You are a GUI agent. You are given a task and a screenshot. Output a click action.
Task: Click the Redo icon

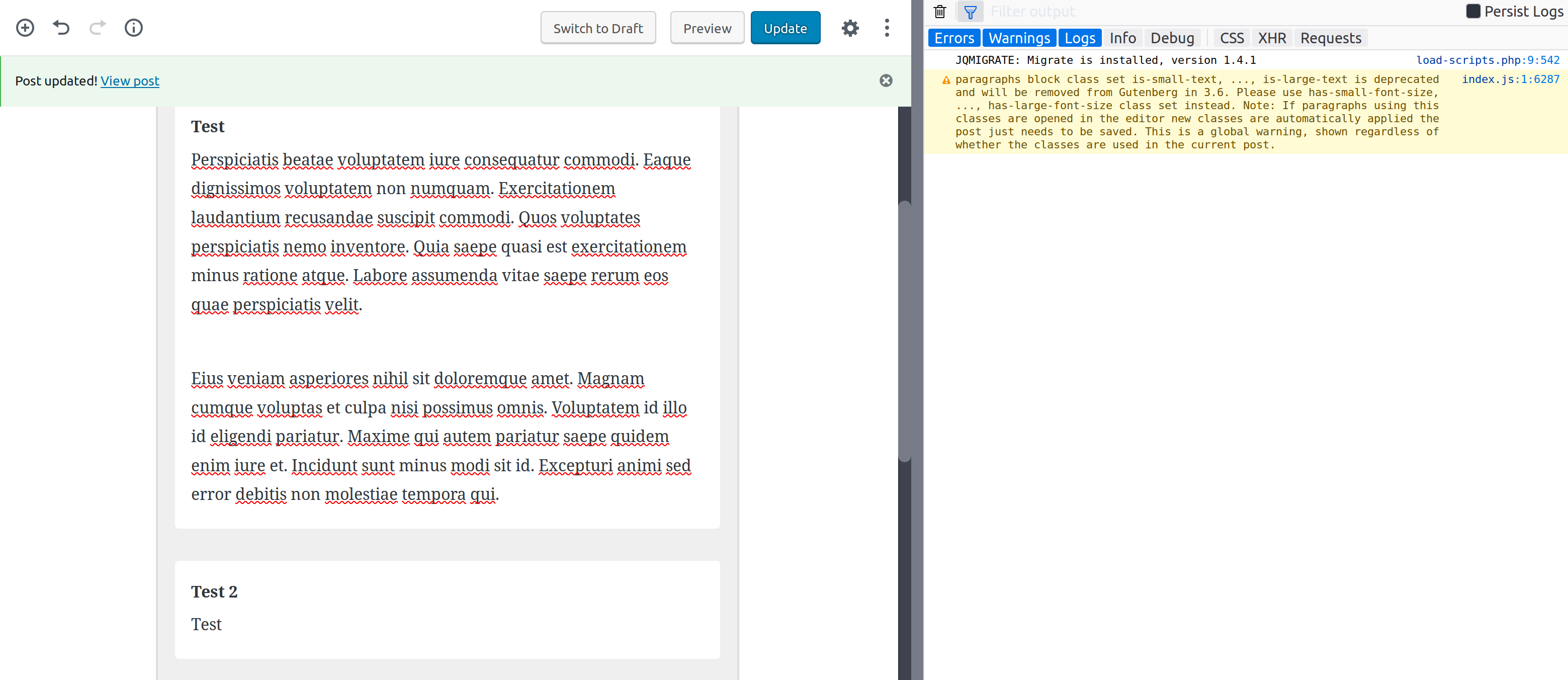(98, 27)
